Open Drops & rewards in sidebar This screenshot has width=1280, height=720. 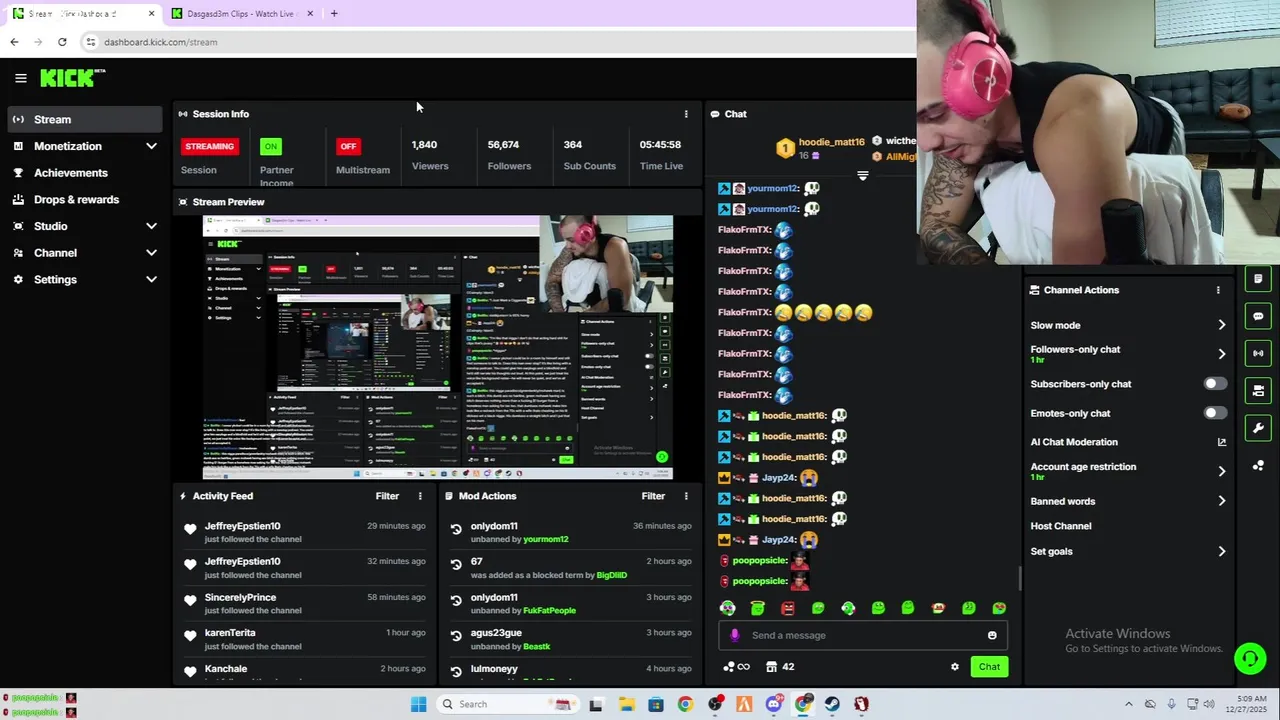pyautogui.click(x=85, y=200)
